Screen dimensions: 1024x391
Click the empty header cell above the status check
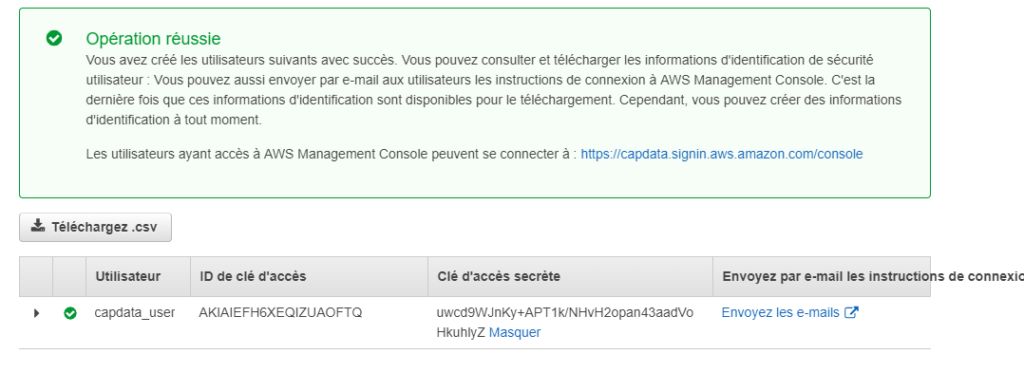pyautogui.click(x=69, y=277)
